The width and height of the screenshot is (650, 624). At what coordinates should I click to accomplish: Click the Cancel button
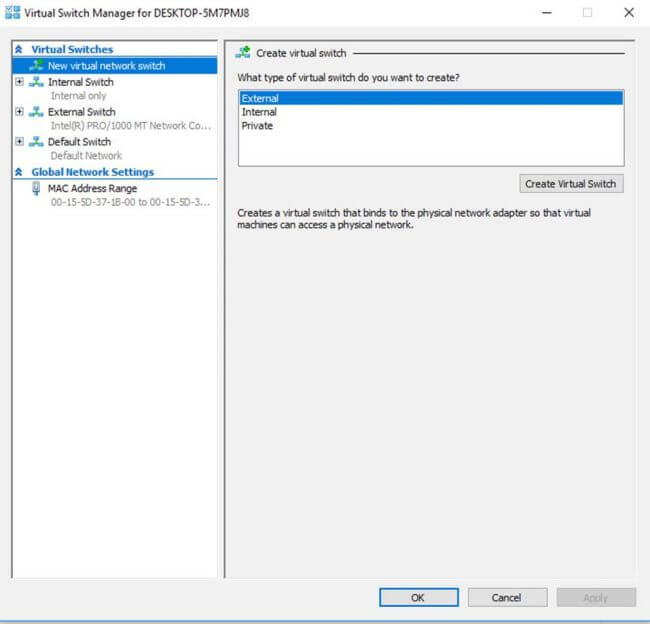pos(507,597)
